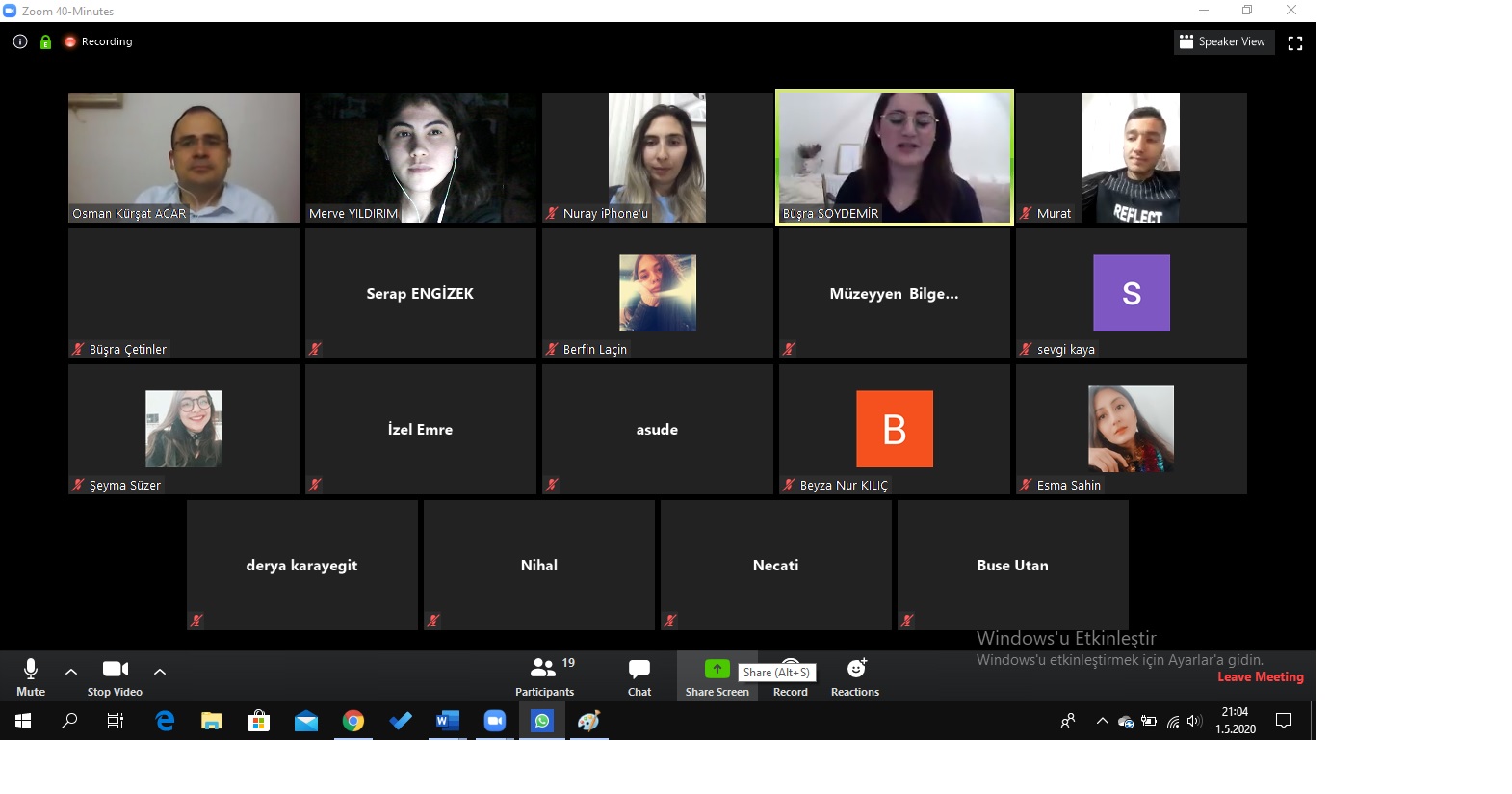Open Google Chrome from the taskbar
This screenshot has width=1512, height=794.
tap(353, 721)
